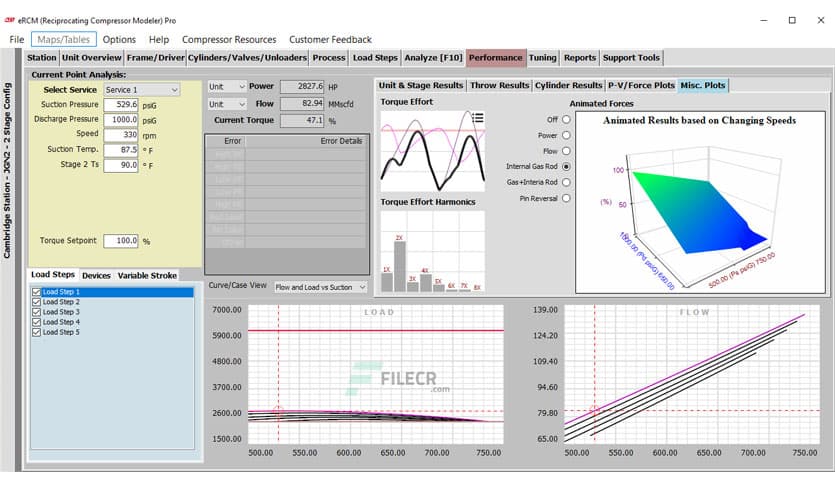Click the Flow value field 82.94
Viewport: 836px width, 484px height.
pyautogui.click(x=302, y=103)
